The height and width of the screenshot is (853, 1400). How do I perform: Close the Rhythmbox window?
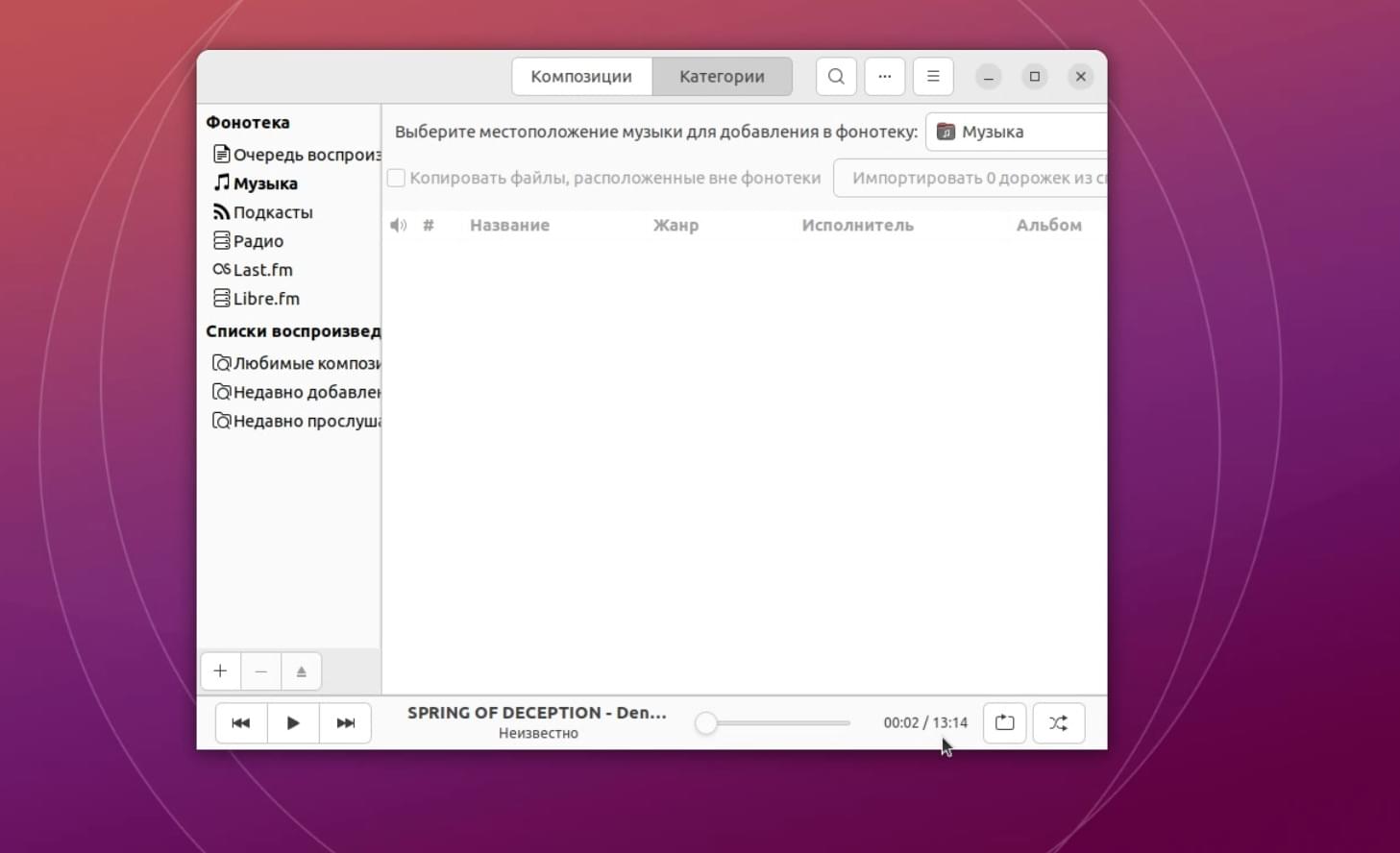1081,77
